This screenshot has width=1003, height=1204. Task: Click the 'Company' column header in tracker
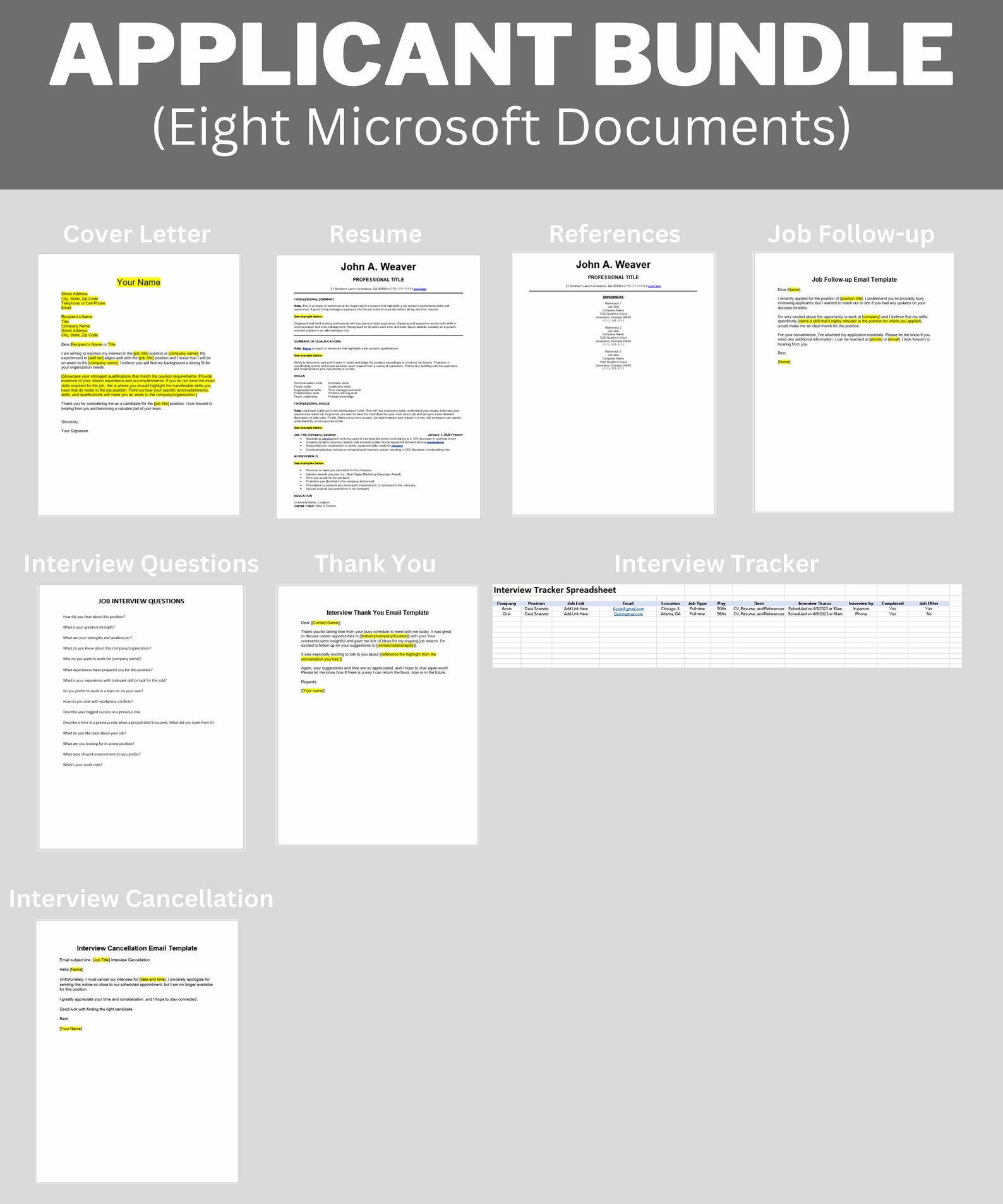tap(507, 603)
